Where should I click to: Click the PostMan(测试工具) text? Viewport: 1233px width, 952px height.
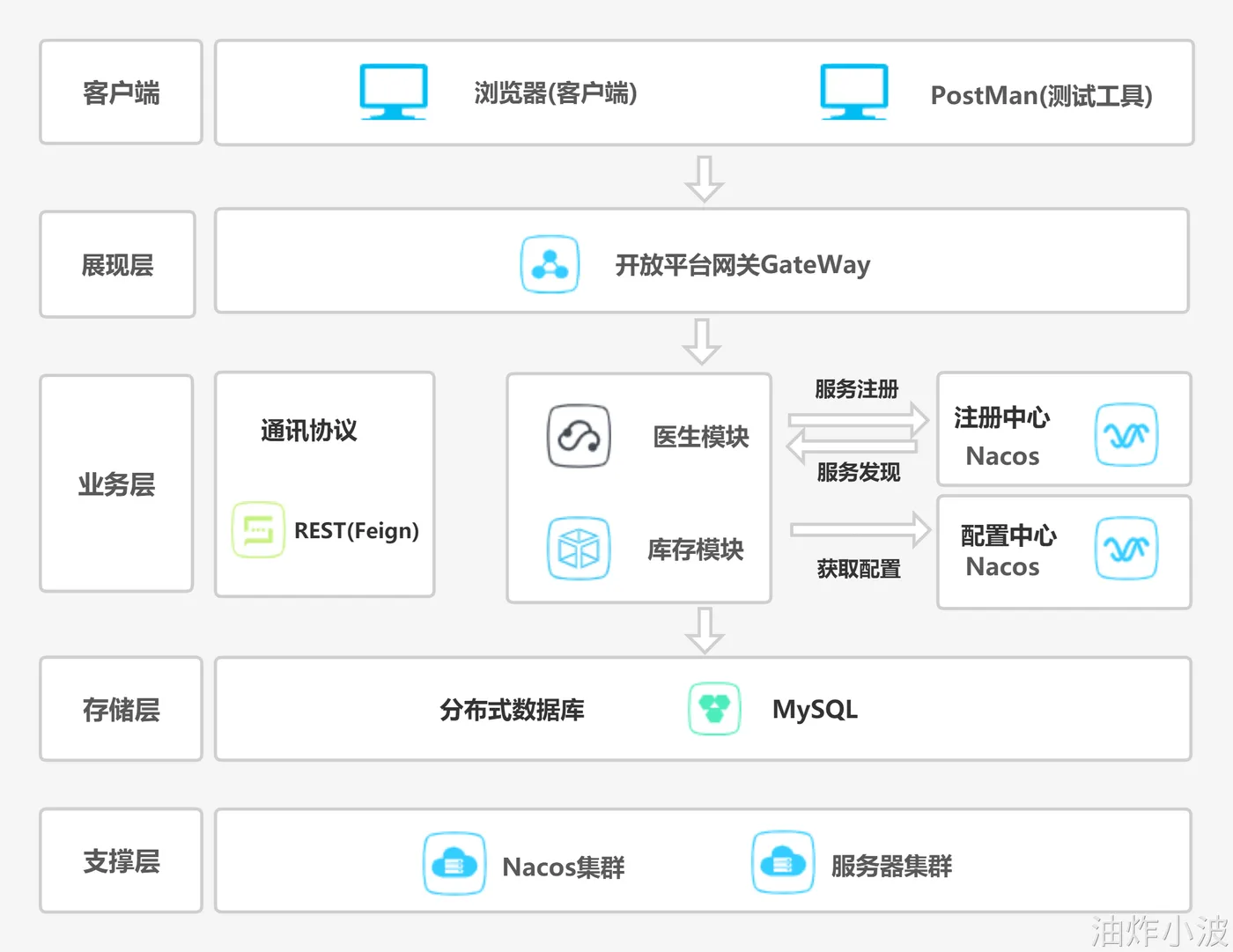pos(1042,95)
